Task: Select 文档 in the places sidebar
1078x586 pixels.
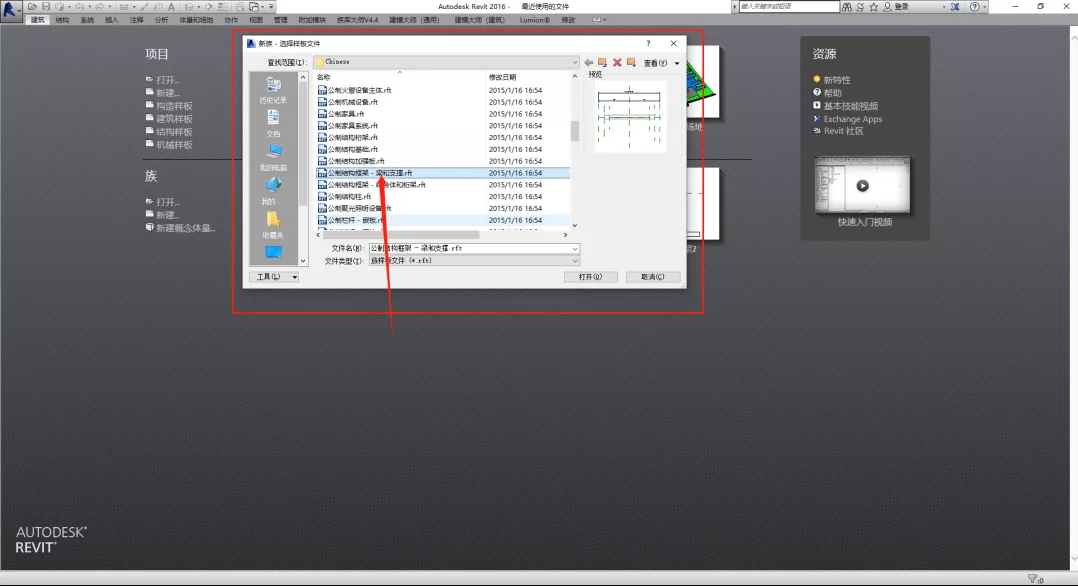Action: click(273, 124)
